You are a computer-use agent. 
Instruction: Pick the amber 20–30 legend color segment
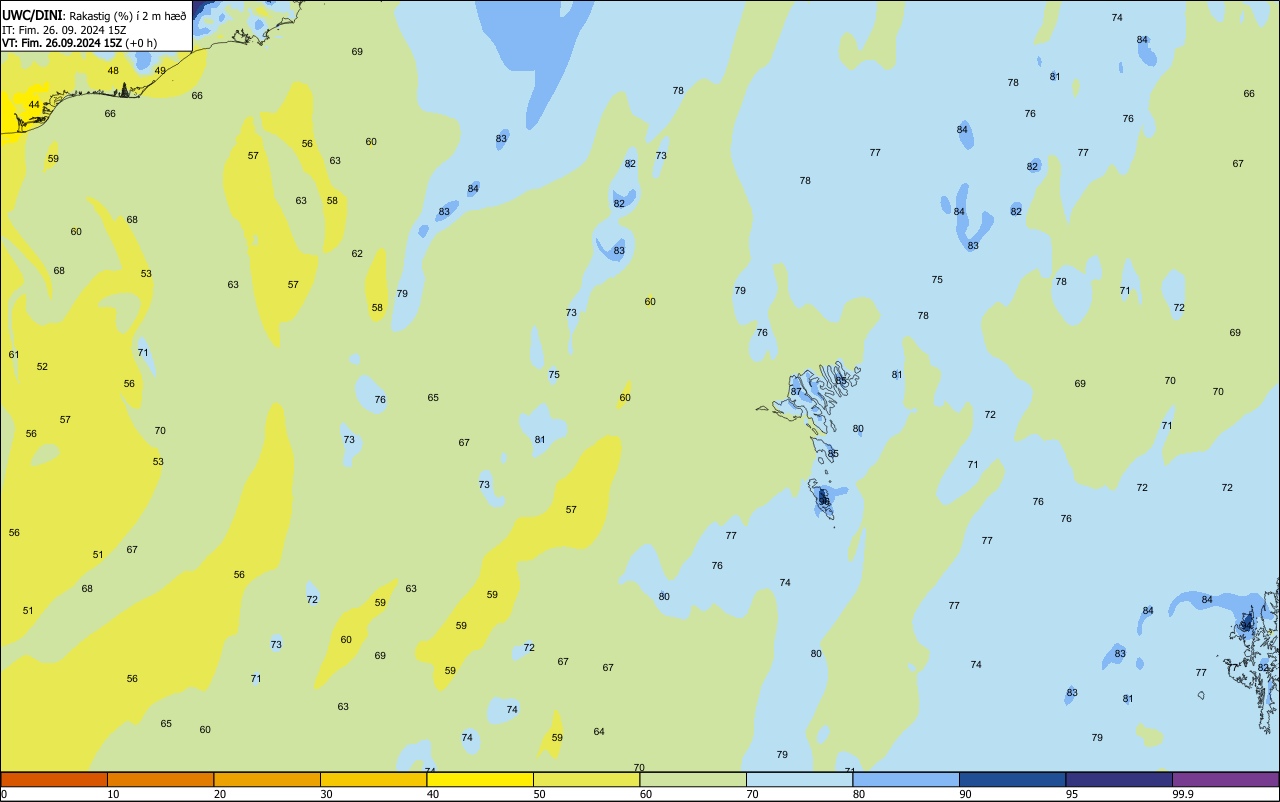click(267, 779)
